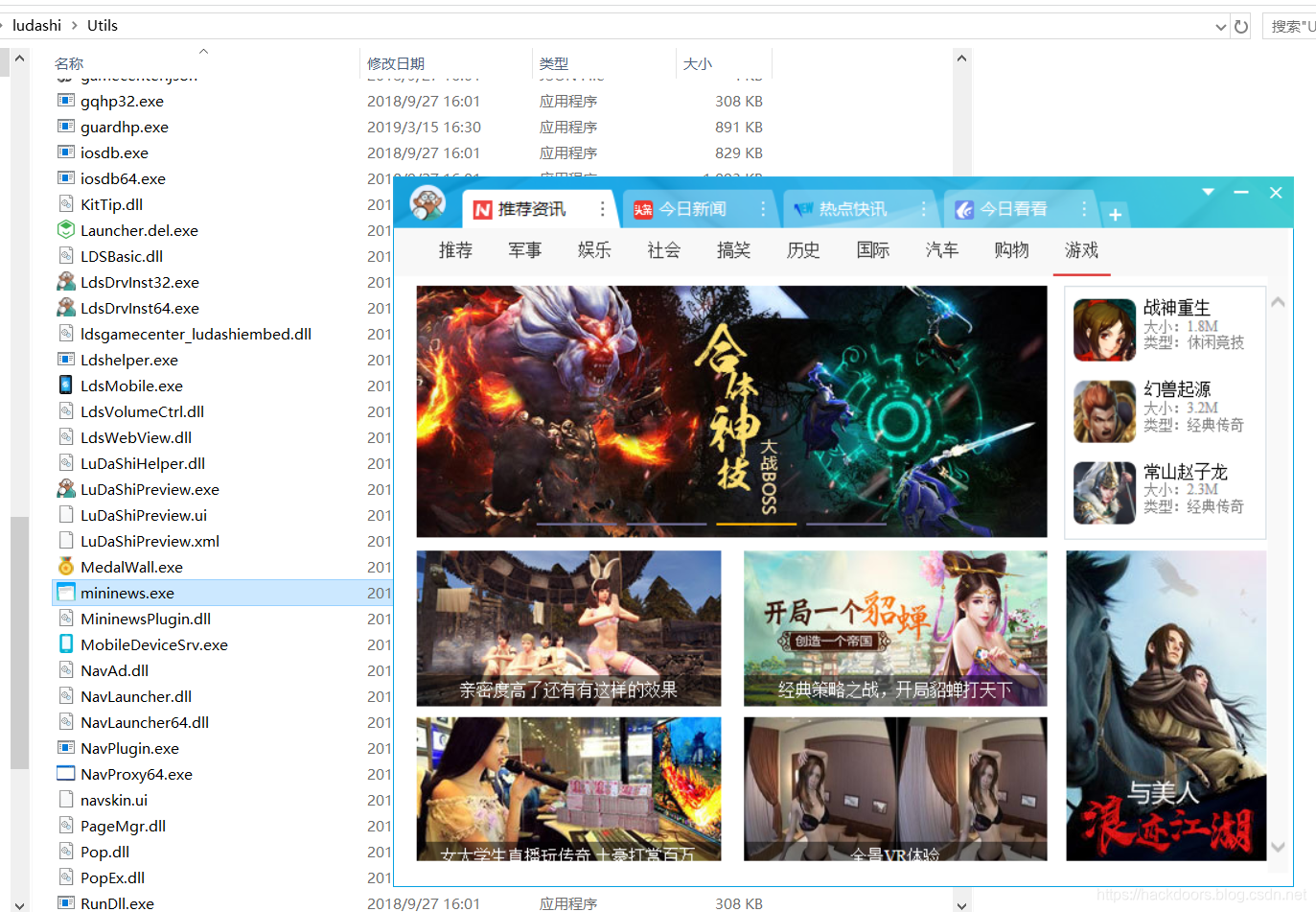Screen dimensions: 1316x912
Task: Select the 历史 news category
Action: click(x=803, y=250)
